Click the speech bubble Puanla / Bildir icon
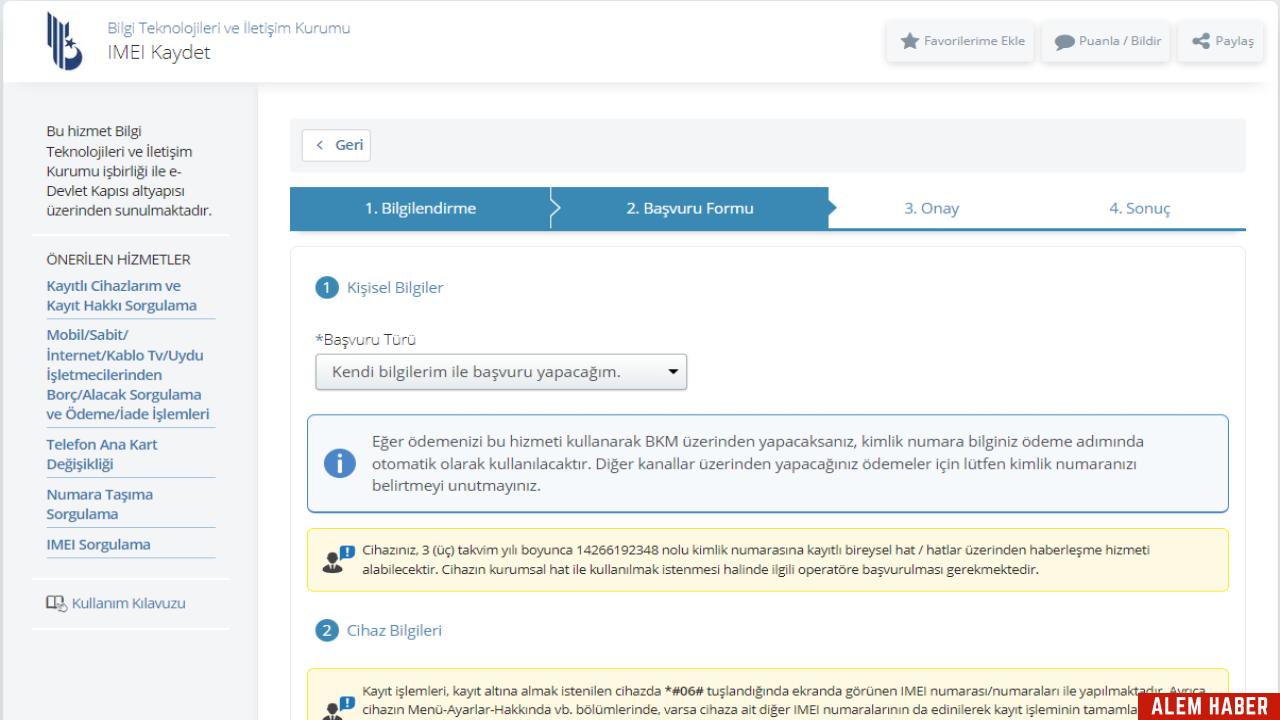1280x720 pixels. click(1065, 42)
